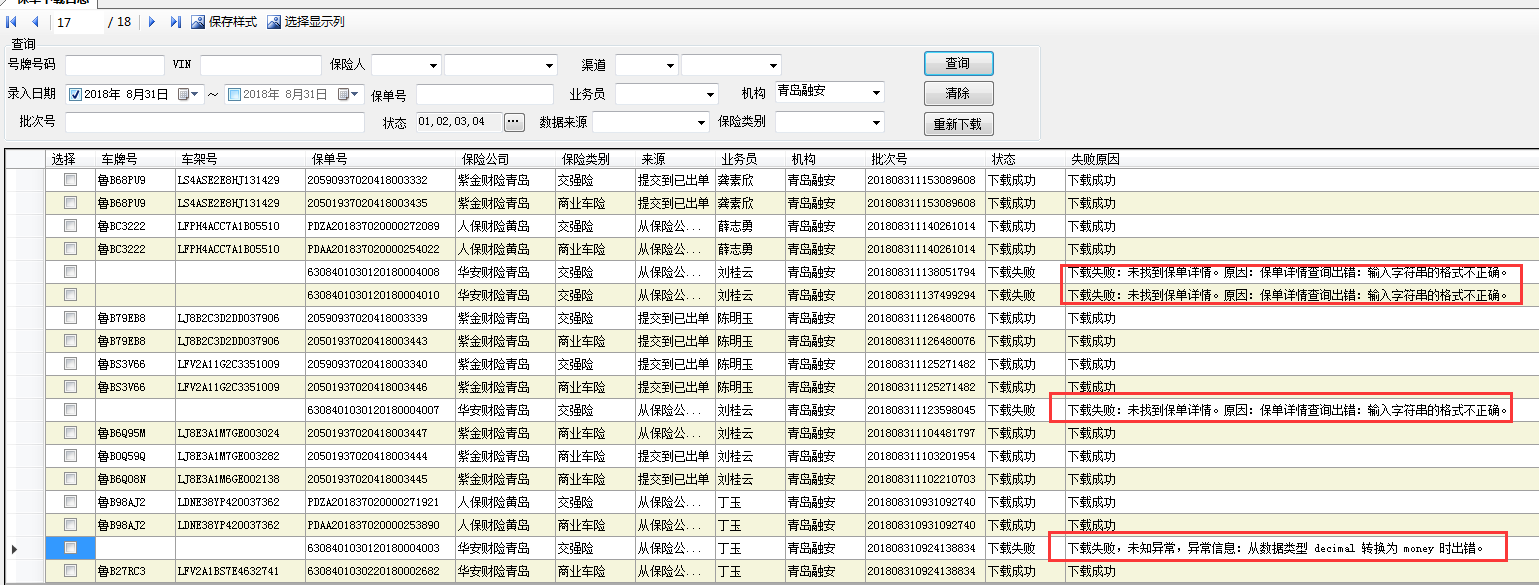Jump to the last page
Image resolution: width=1539 pixels, height=585 pixels.
click(176, 22)
